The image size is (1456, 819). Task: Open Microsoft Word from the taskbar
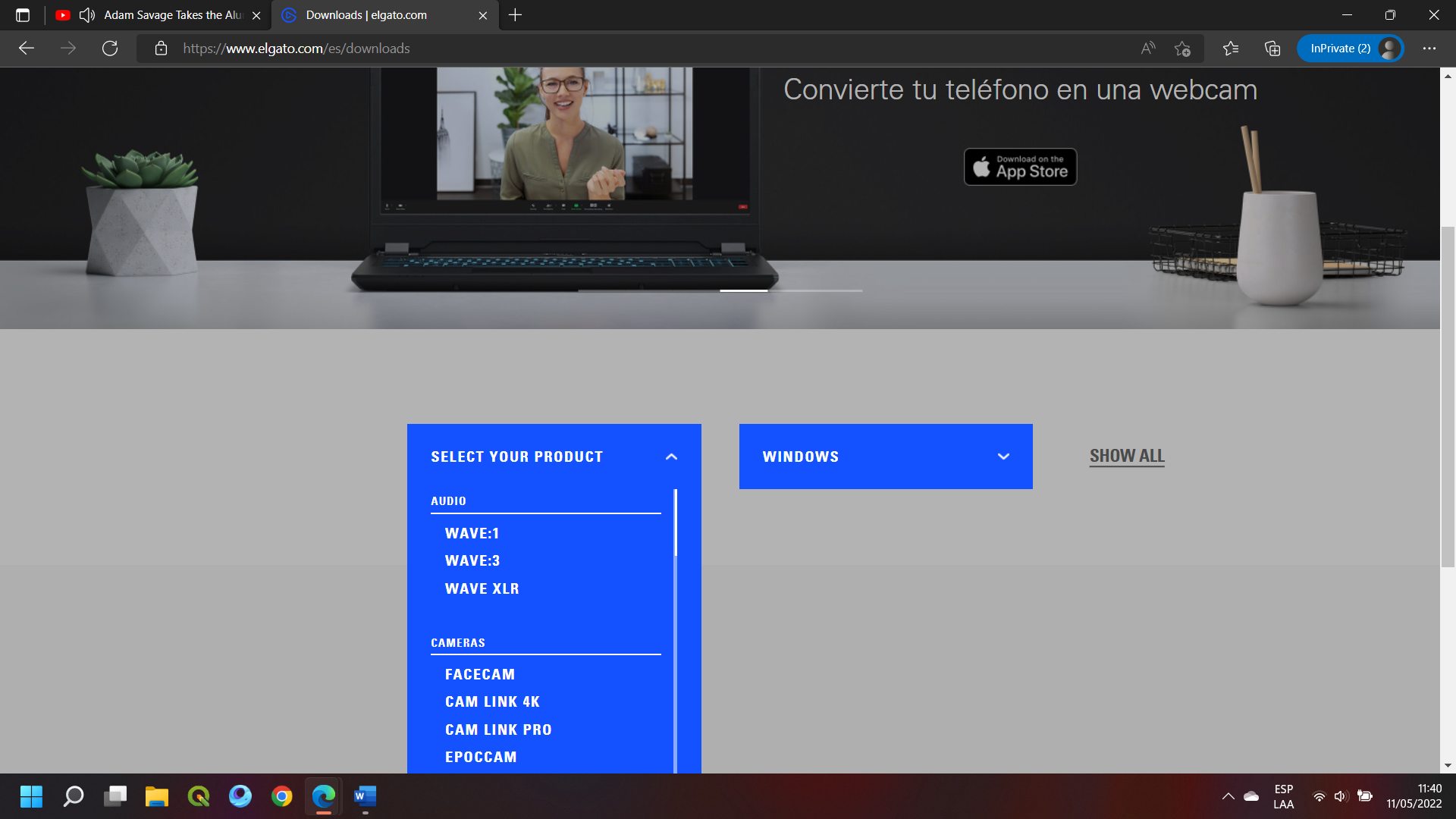click(x=365, y=796)
